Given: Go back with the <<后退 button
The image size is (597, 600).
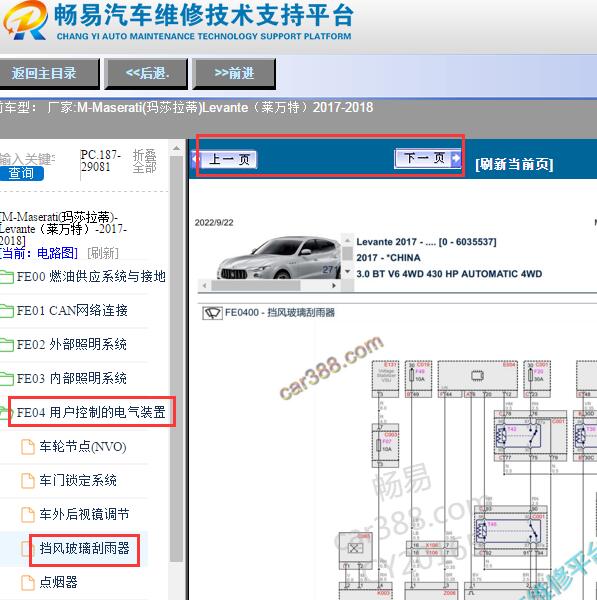Looking at the screenshot, I should click(147, 73).
